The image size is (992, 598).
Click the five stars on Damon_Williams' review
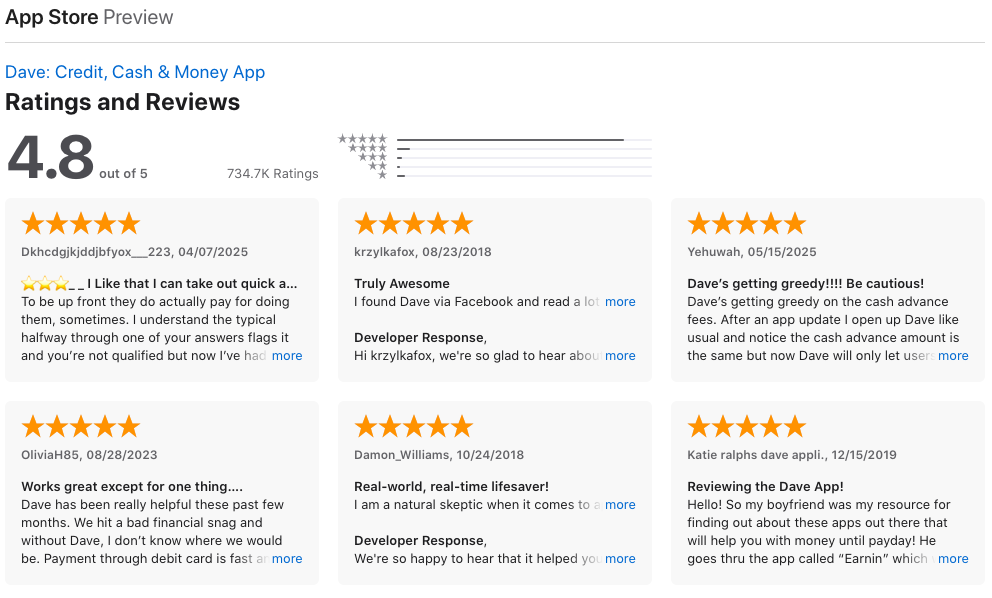pos(413,425)
